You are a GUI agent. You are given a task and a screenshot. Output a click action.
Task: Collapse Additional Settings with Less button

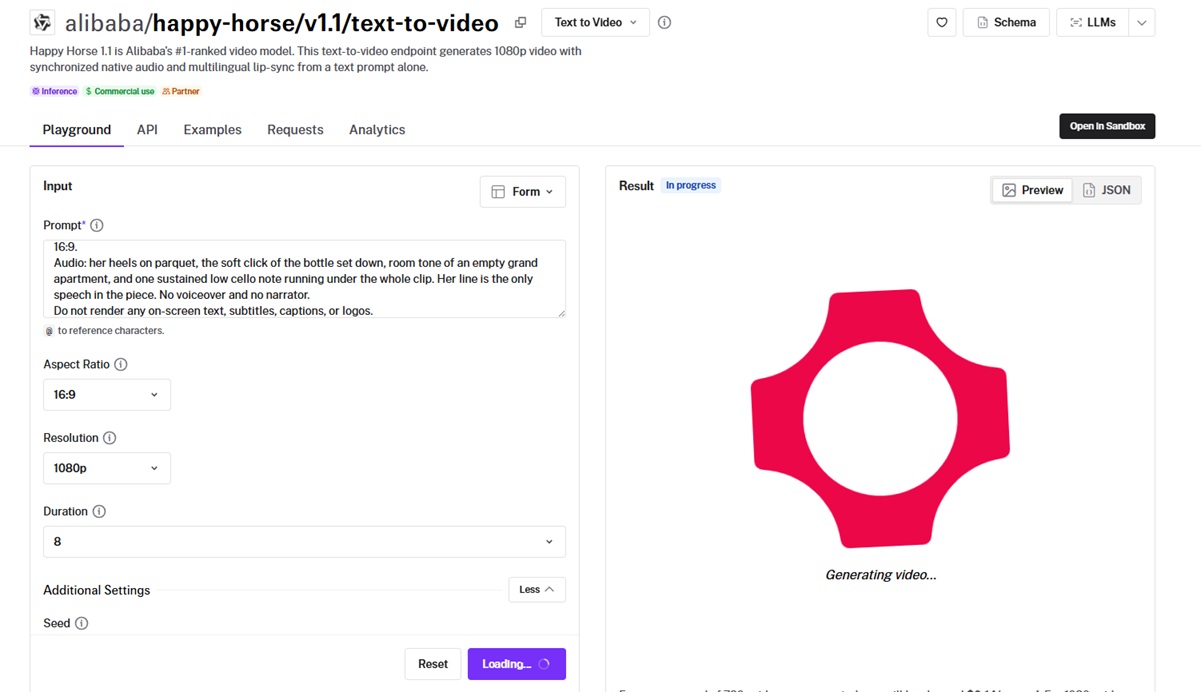pyautogui.click(x=537, y=590)
